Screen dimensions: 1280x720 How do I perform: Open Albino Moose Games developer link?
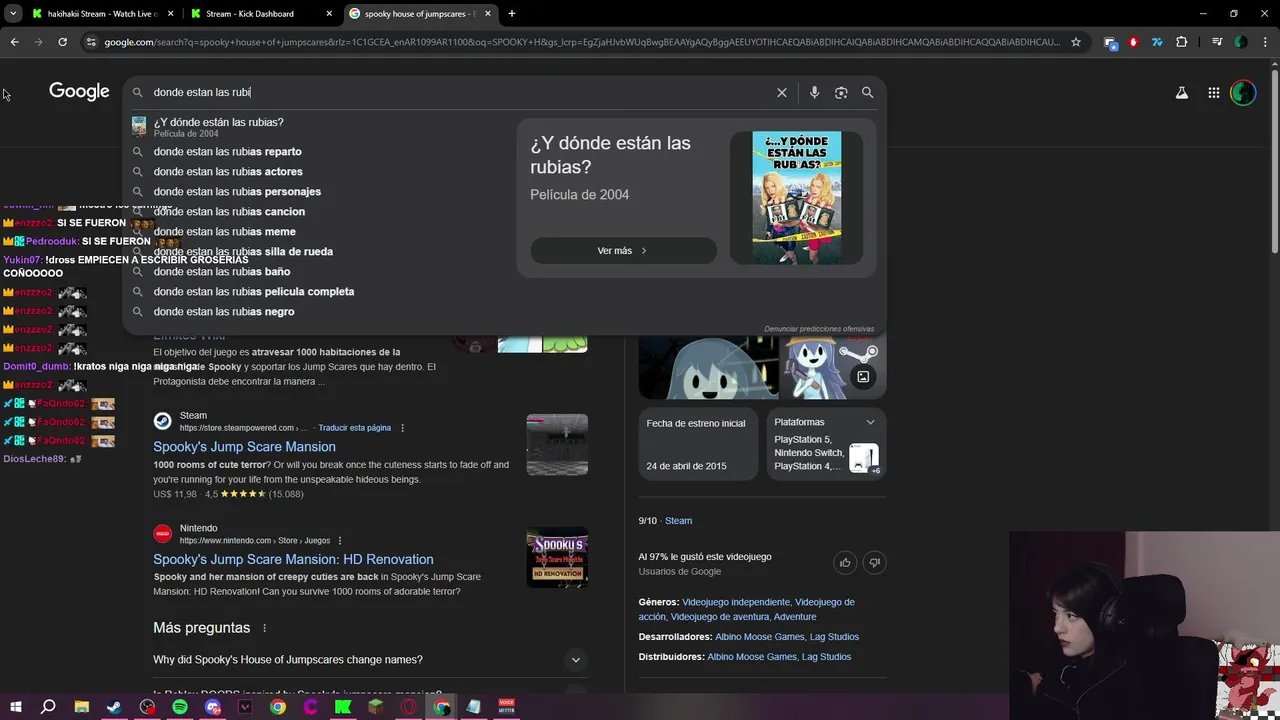(760, 637)
